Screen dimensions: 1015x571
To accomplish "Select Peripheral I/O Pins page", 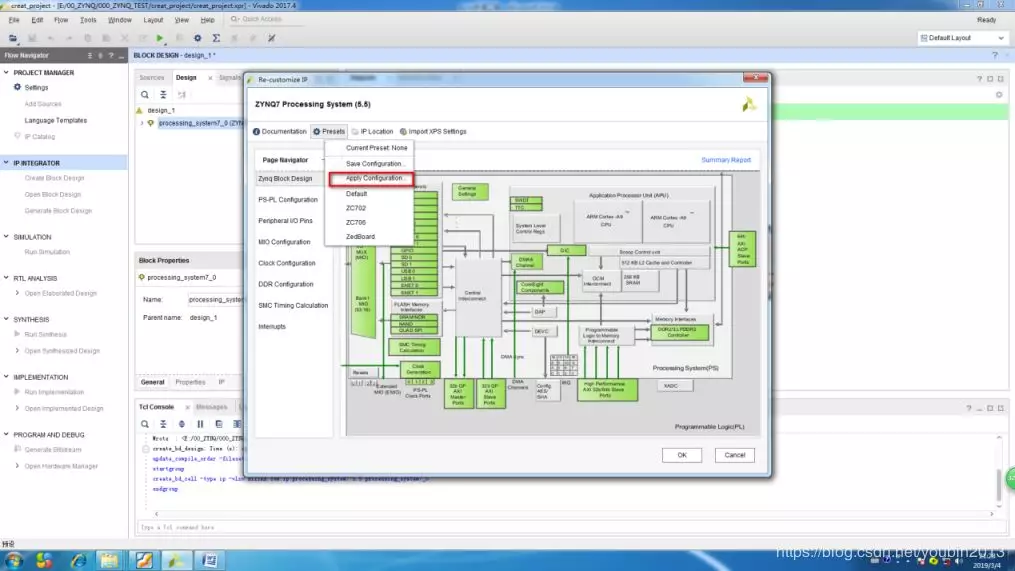I will pyautogui.click(x=285, y=221).
